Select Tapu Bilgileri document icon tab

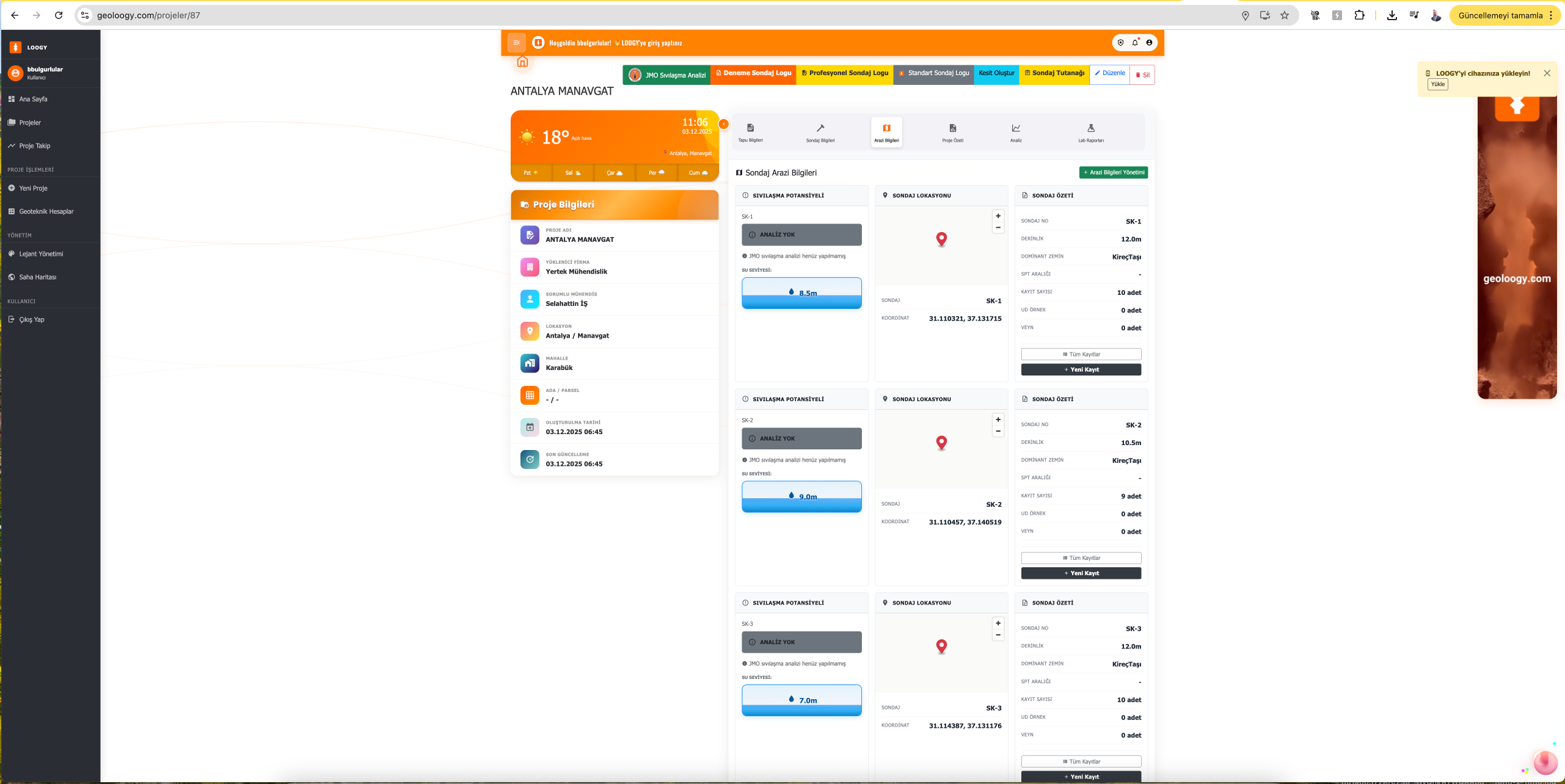(750, 132)
